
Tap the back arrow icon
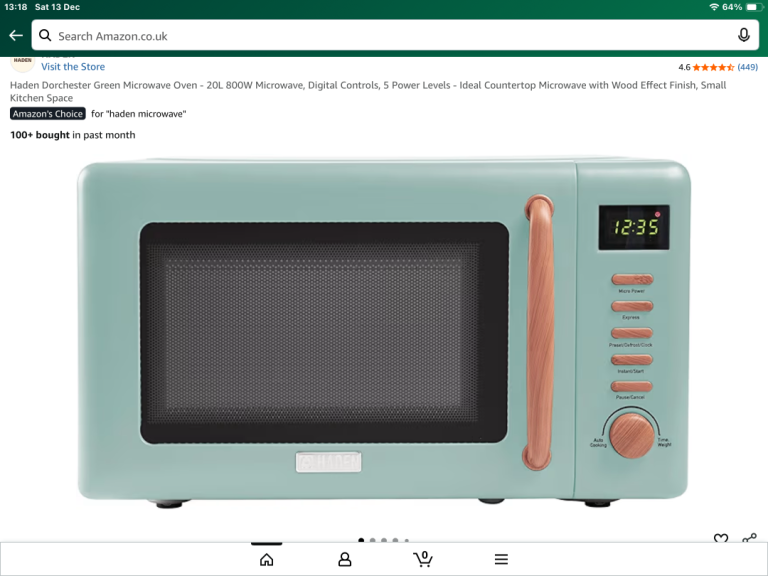pos(16,35)
